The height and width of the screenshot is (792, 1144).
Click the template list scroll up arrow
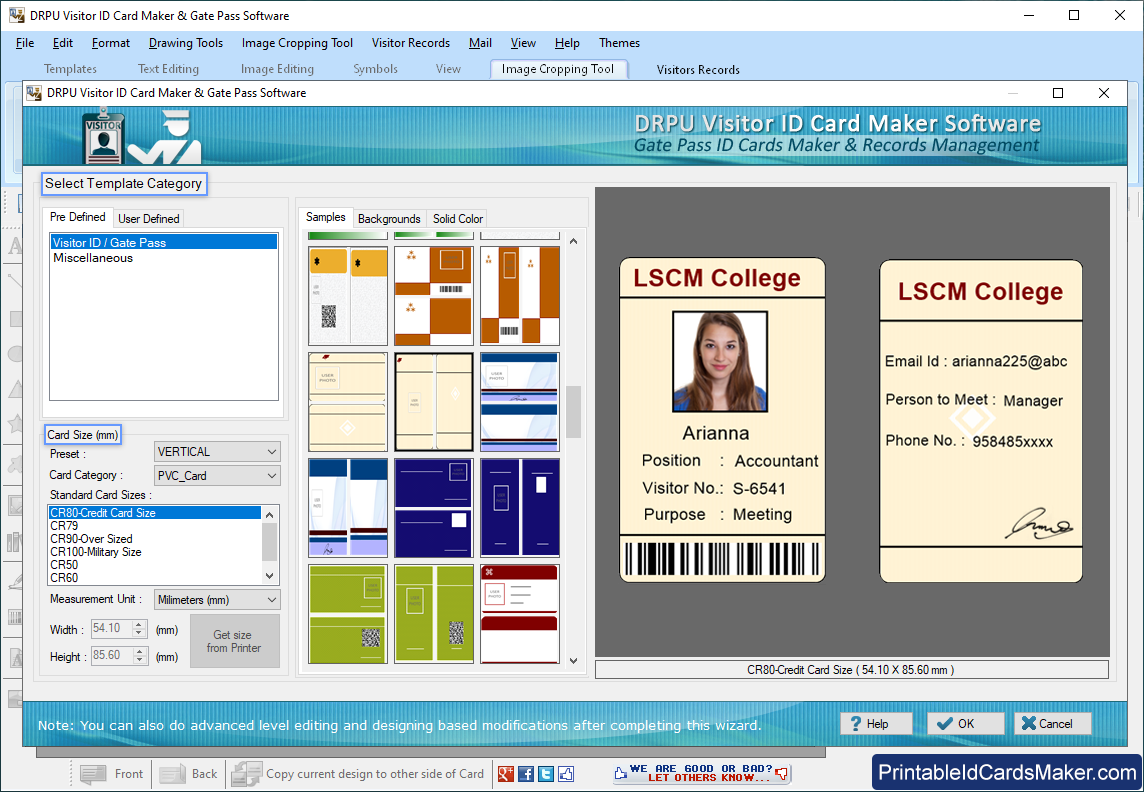(x=573, y=241)
